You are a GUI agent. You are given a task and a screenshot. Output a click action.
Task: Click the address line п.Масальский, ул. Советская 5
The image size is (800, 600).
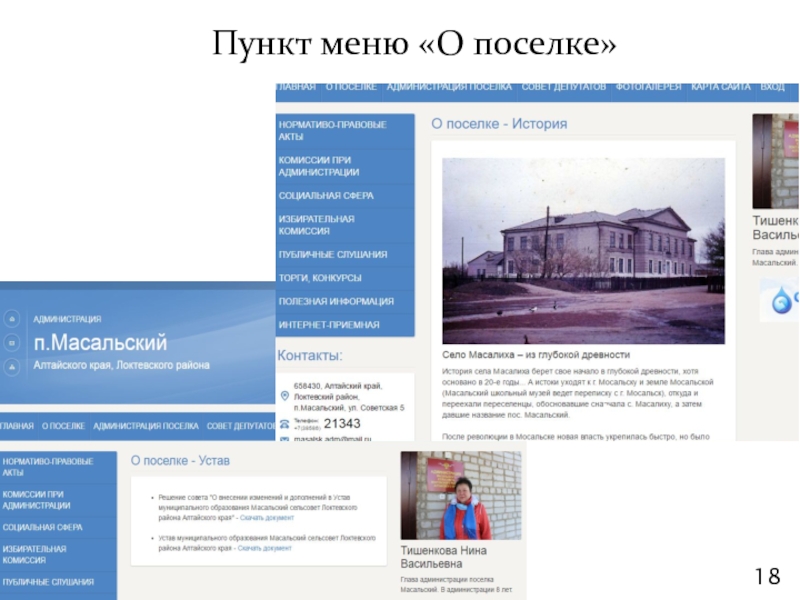[349, 408]
